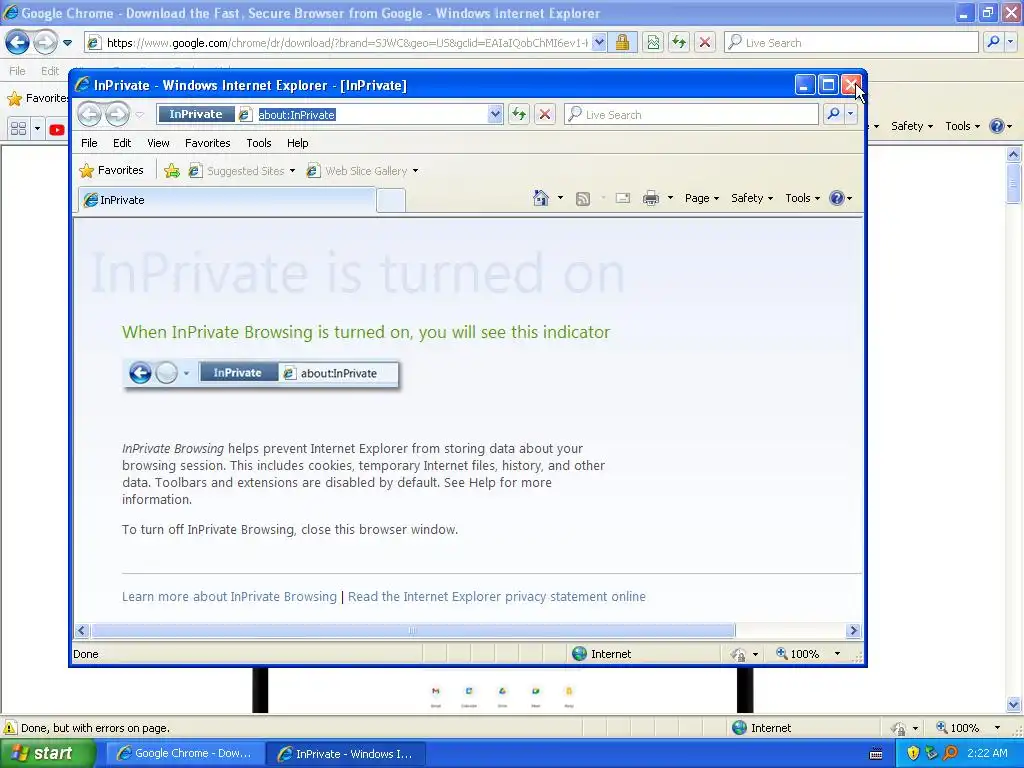
Task: Open recent pages dropdown in background IE window
Action: [67, 43]
